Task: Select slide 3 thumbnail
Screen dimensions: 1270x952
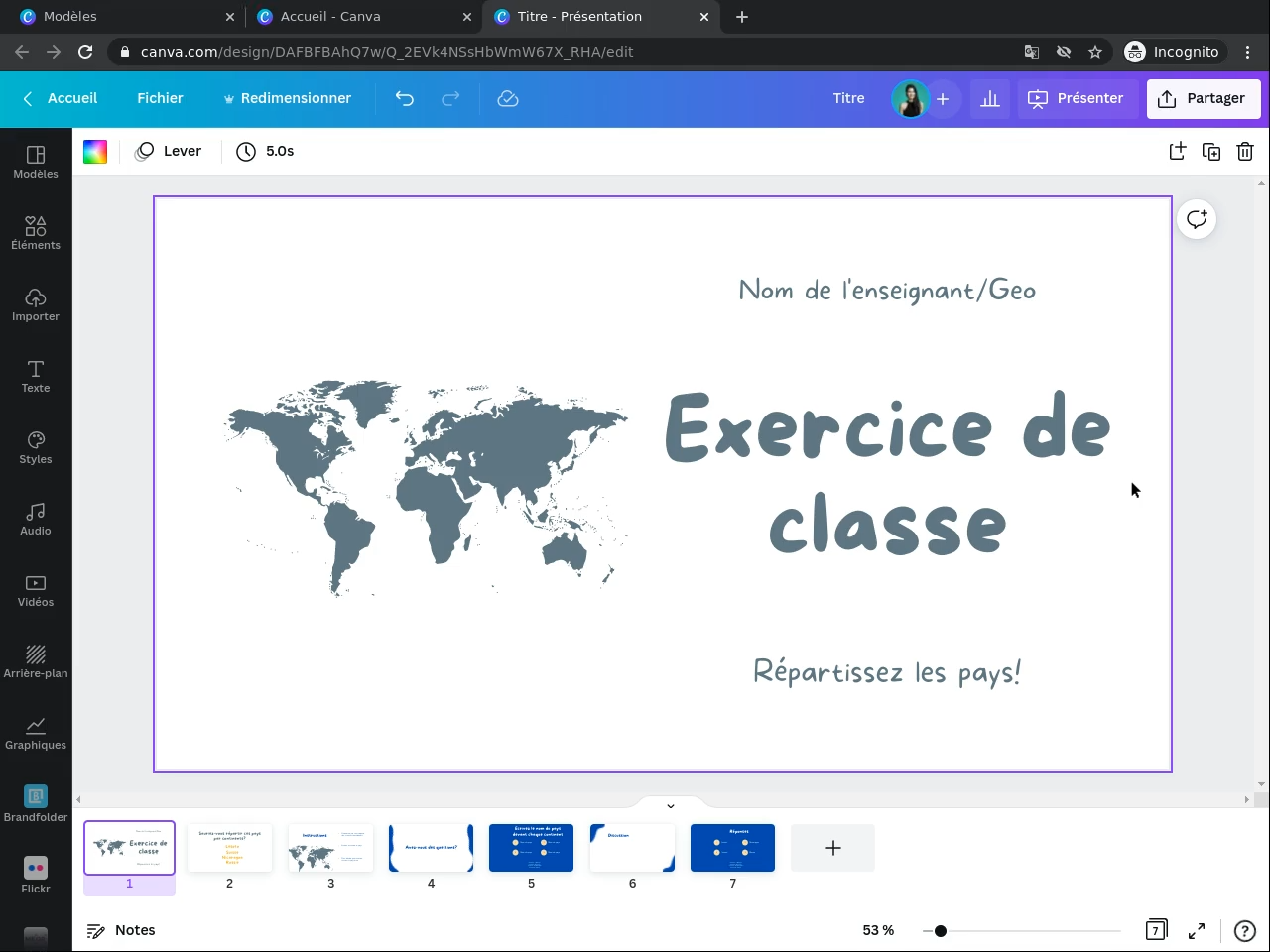Action: pyautogui.click(x=330, y=848)
